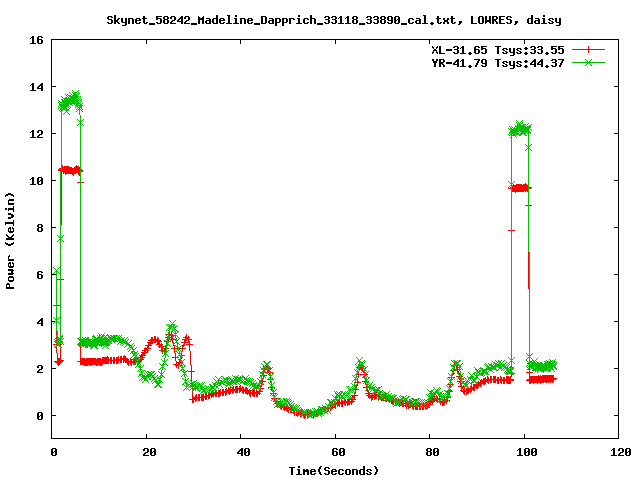640x480 pixels.
Task: Click the x-axis tick label 80
Action: (x=432, y=452)
